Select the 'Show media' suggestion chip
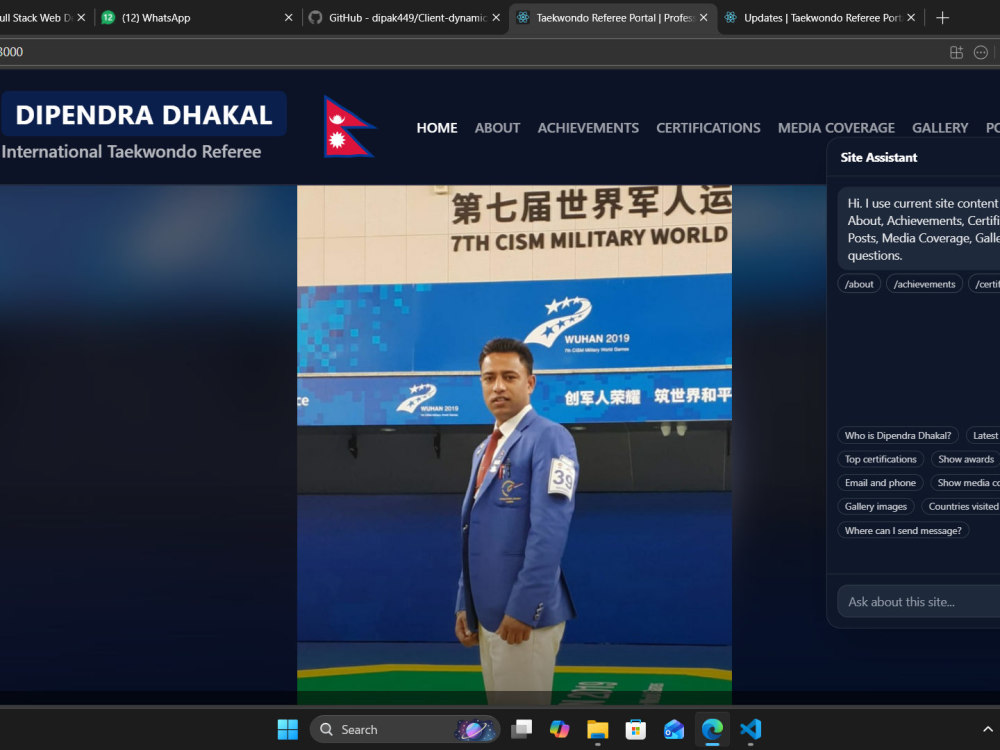This screenshot has width=1000, height=750. (x=965, y=483)
